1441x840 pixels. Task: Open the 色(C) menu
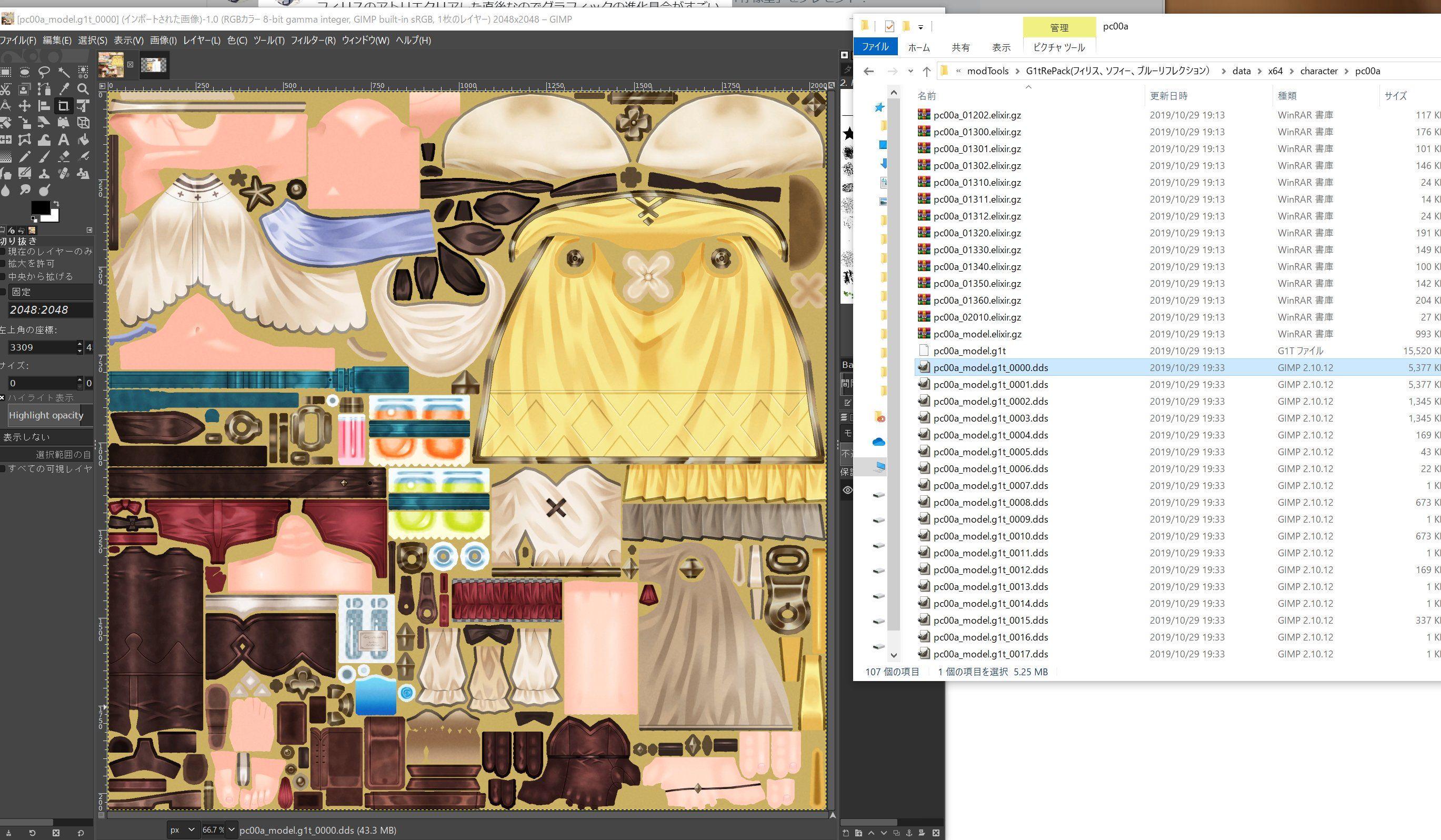pyautogui.click(x=237, y=40)
